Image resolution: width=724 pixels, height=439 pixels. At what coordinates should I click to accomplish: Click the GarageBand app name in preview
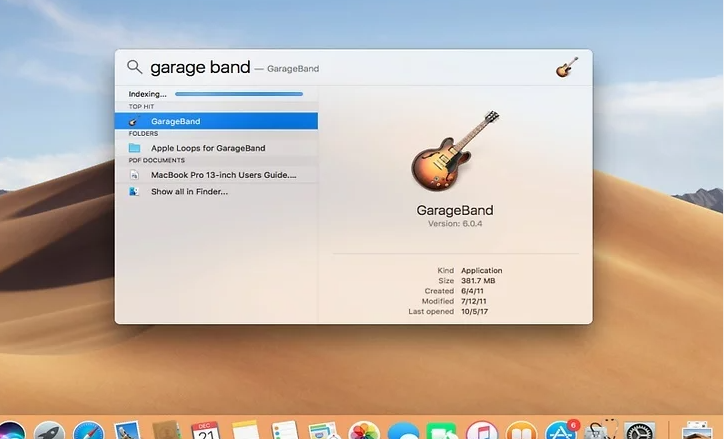pos(455,210)
